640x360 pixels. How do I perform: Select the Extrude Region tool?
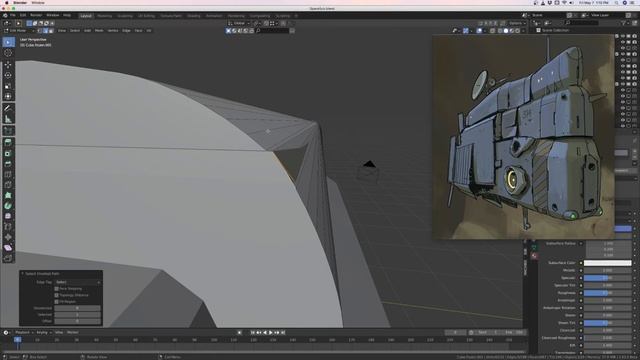click(8, 142)
